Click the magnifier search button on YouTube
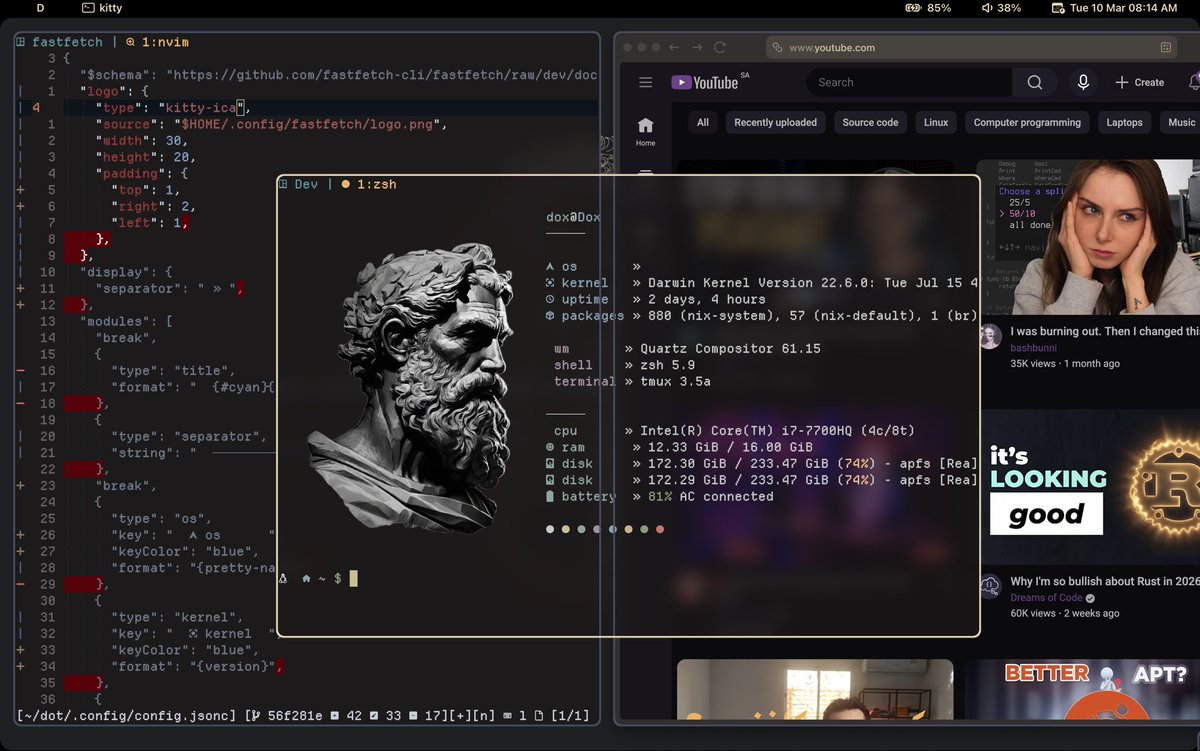Image resolution: width=1200 pixels, height=751 pixels. (1035, 82)
